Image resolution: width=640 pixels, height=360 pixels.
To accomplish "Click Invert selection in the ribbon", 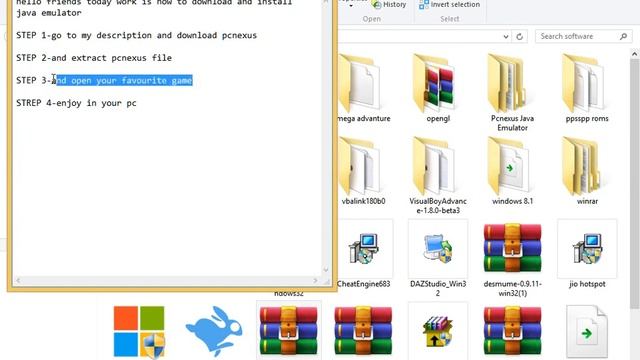I will [449, 4].
